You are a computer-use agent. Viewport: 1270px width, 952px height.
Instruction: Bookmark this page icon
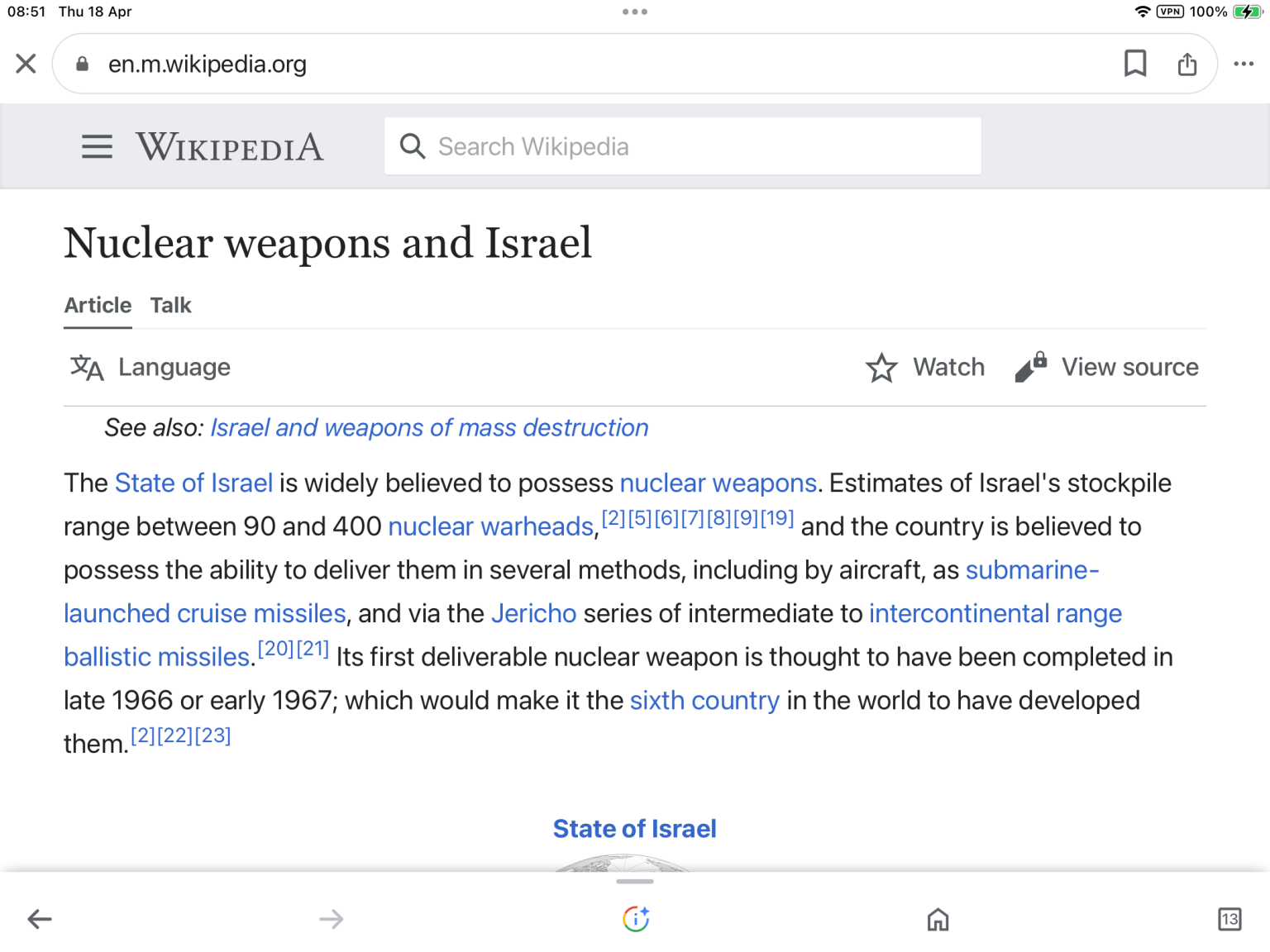coord(1135,64)
